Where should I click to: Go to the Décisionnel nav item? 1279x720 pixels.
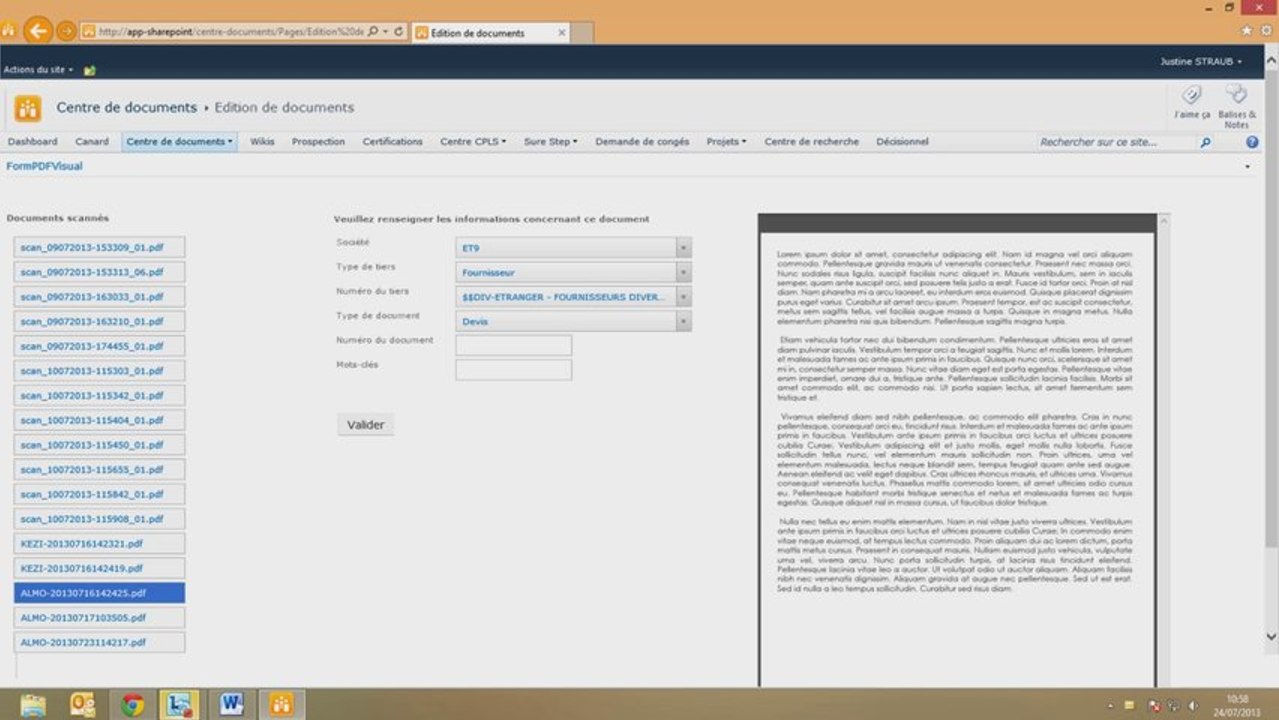(902, 142)
